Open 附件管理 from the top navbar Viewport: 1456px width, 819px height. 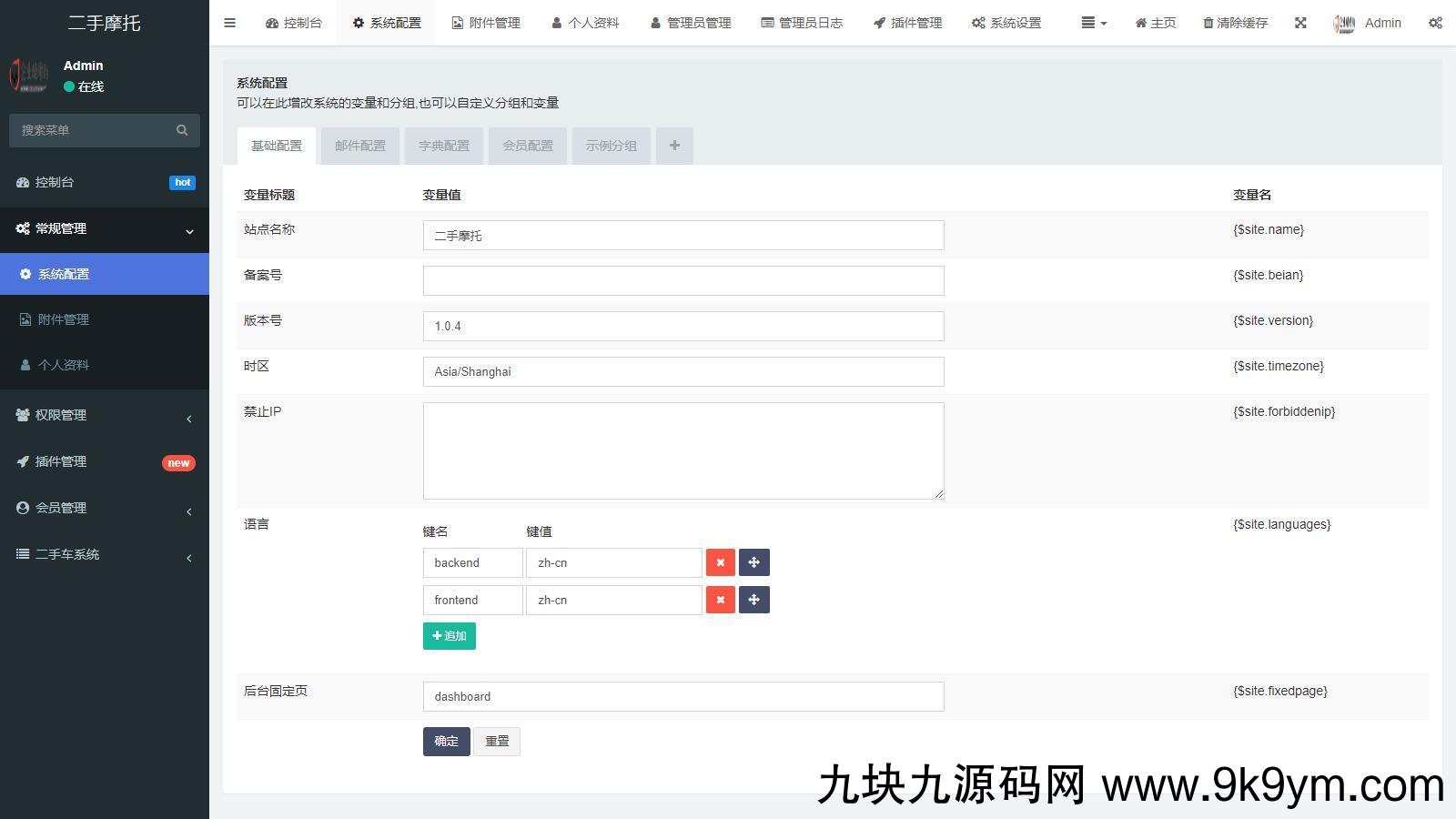tap(486, 23)
